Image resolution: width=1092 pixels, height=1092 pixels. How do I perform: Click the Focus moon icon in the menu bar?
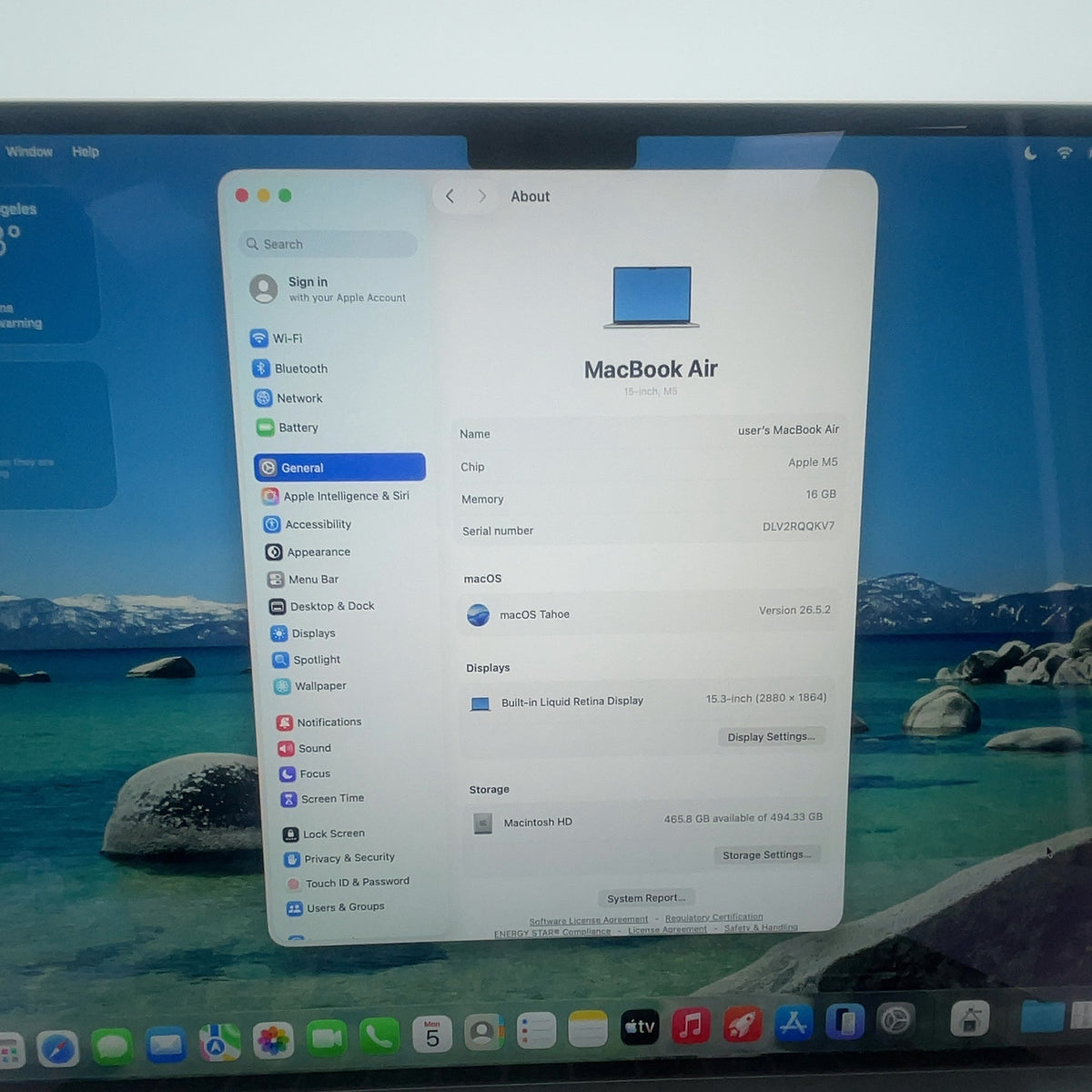(1030, 153)
